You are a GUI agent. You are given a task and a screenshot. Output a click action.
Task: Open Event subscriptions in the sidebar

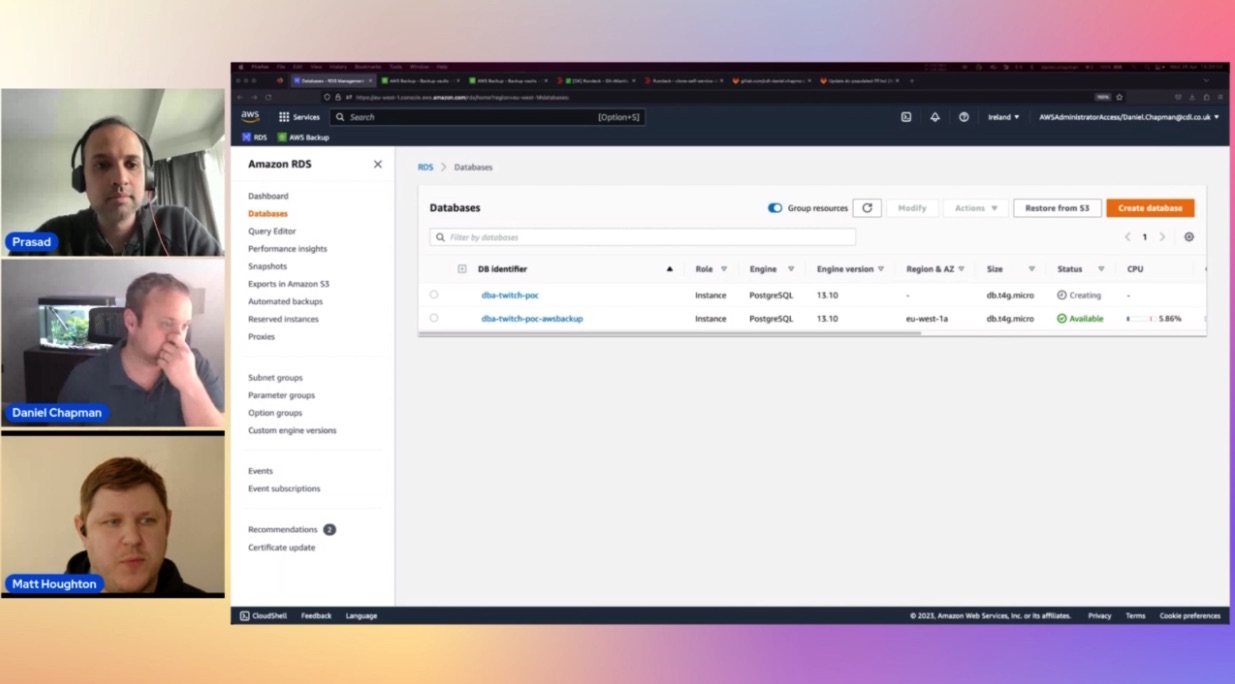click(x=284, y=489)
